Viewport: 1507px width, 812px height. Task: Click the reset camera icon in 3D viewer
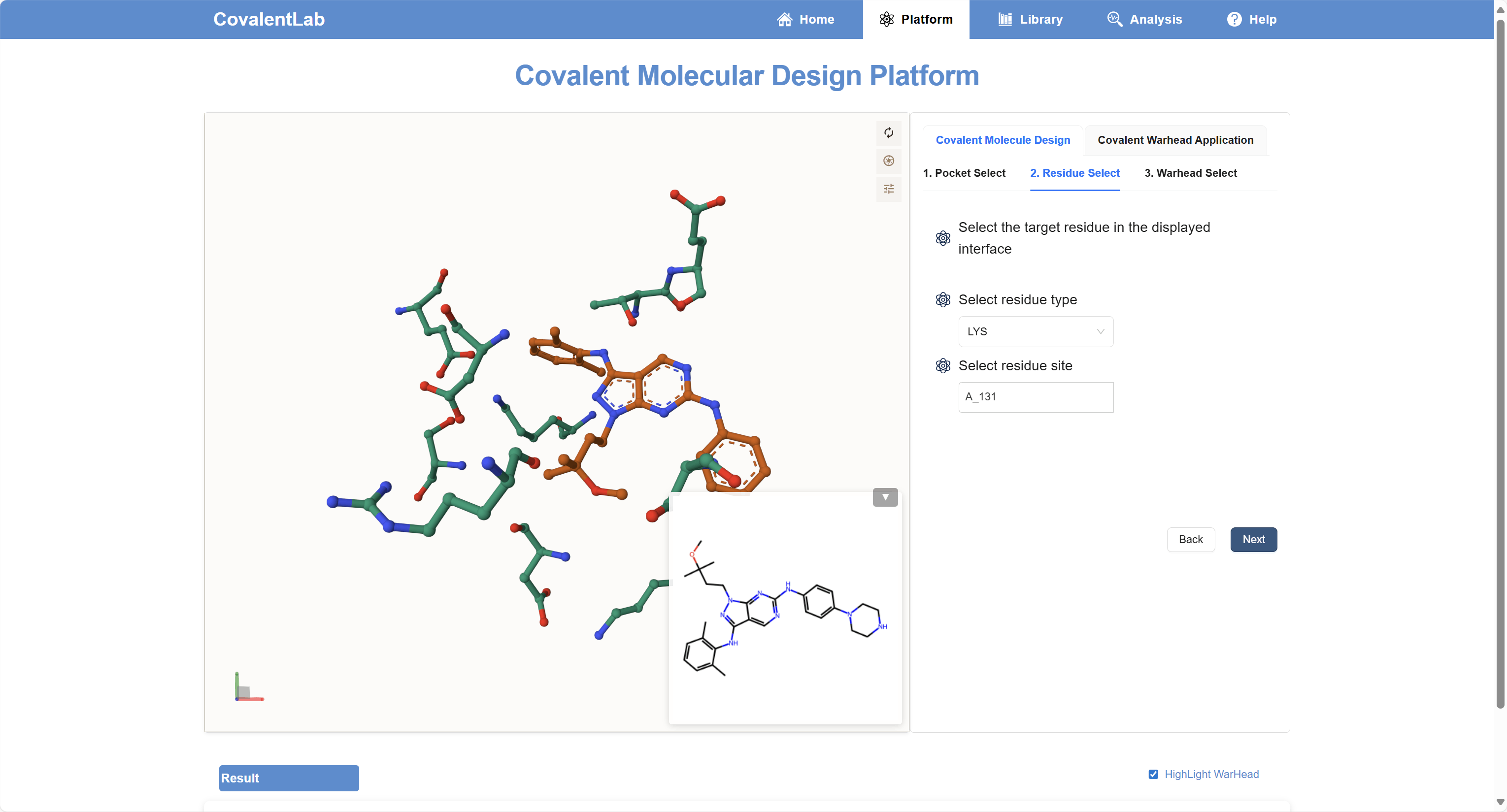click(x=888, y=132)
